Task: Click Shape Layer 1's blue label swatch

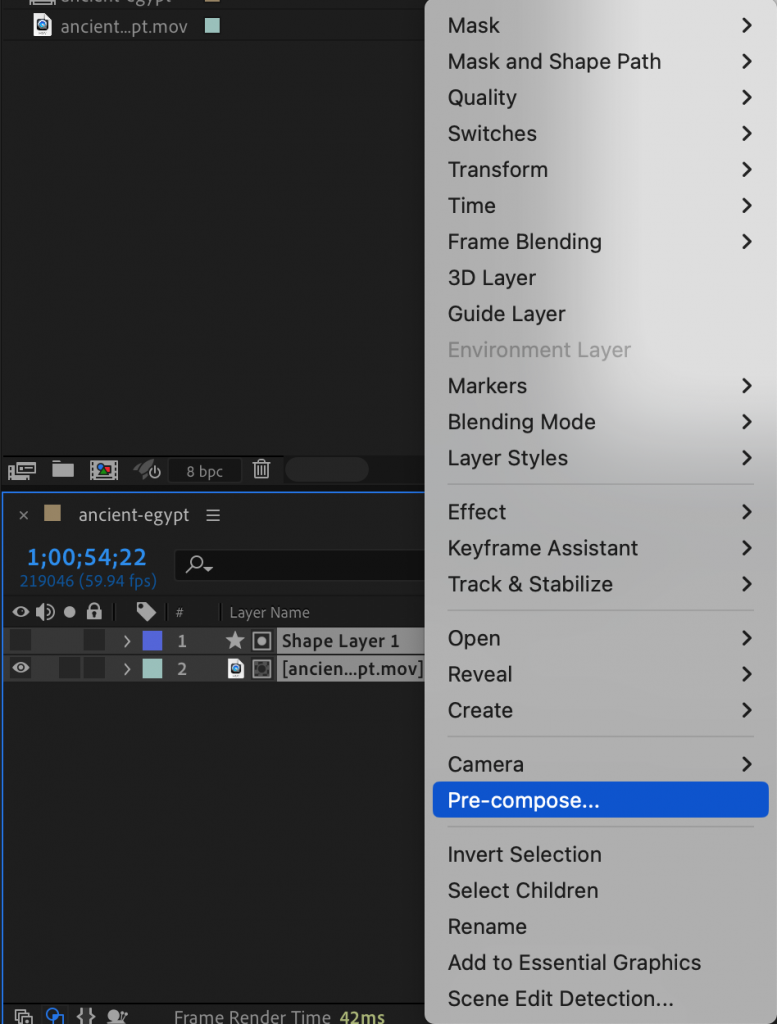Action: 153,640
